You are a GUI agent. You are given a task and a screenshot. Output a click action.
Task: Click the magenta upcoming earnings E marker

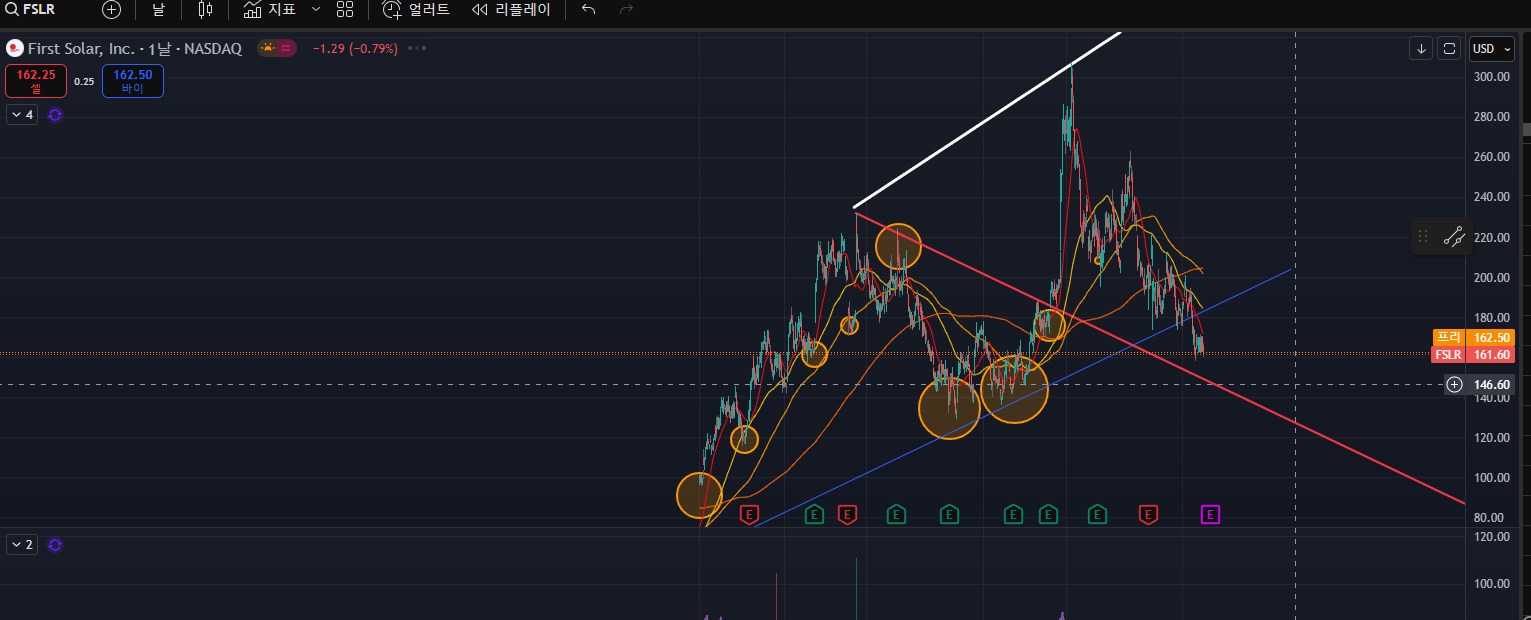coord(1210,515)
